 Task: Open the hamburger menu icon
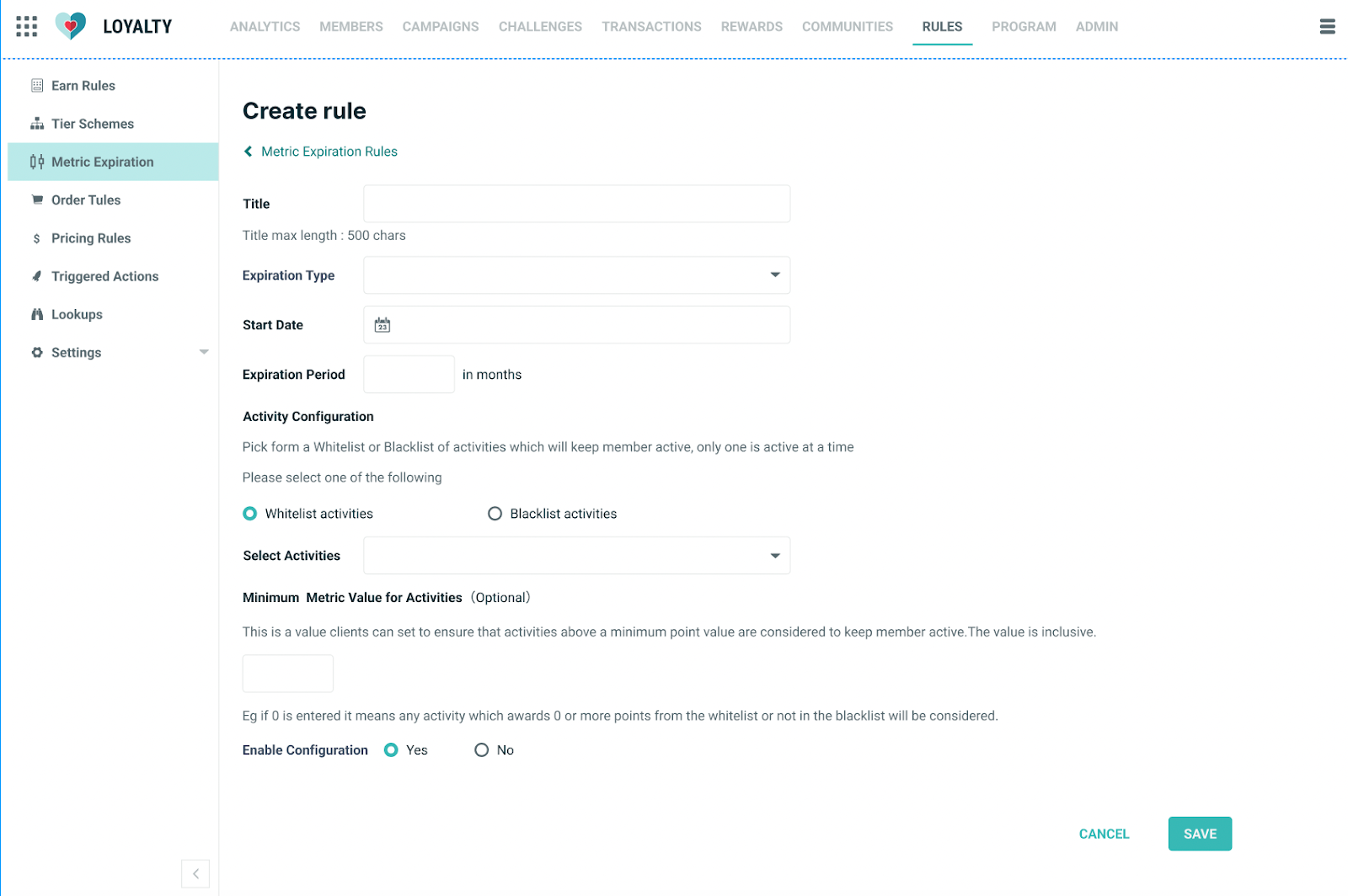coord(1327,27)
